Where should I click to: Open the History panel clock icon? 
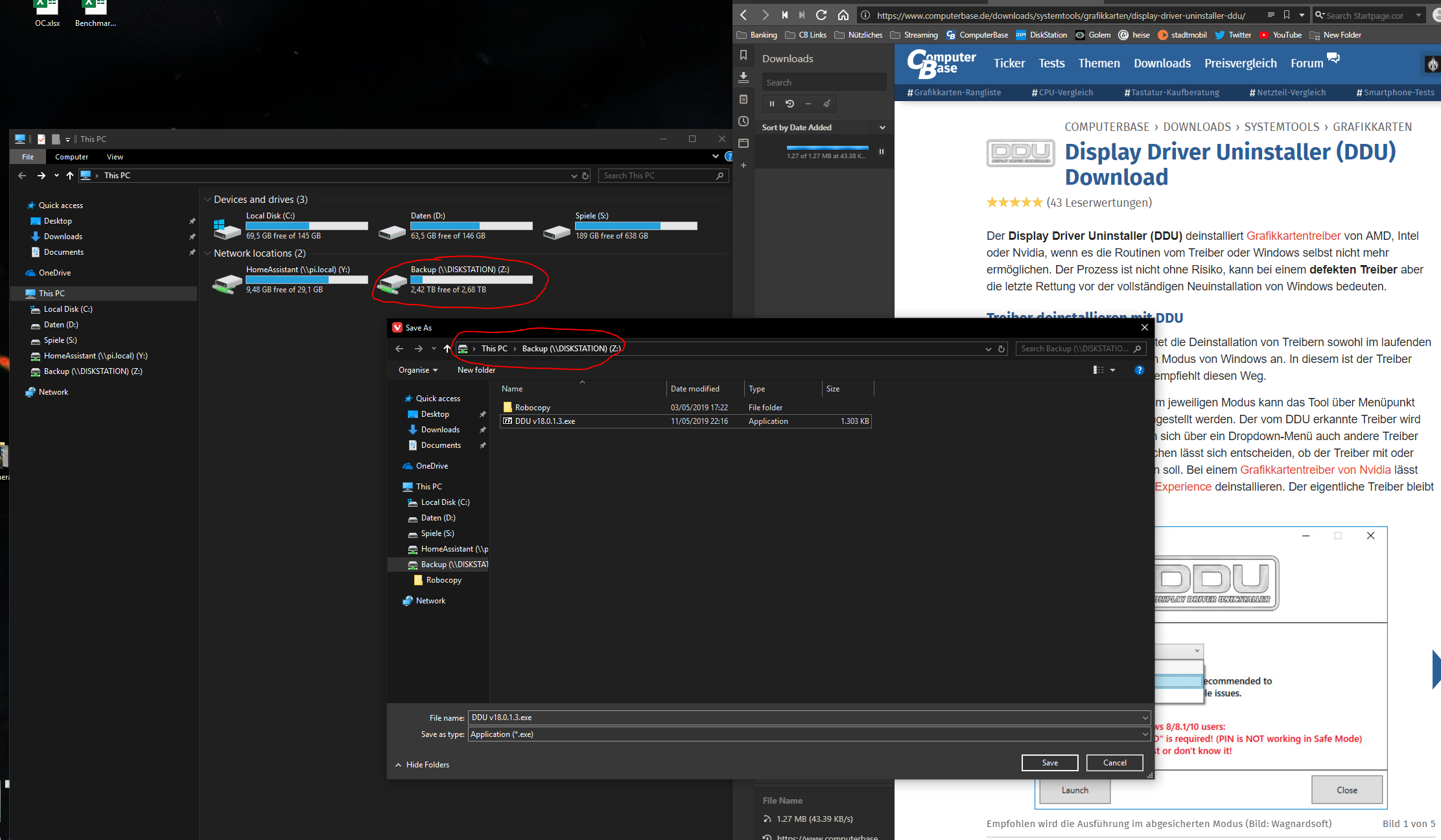(744, 121)
